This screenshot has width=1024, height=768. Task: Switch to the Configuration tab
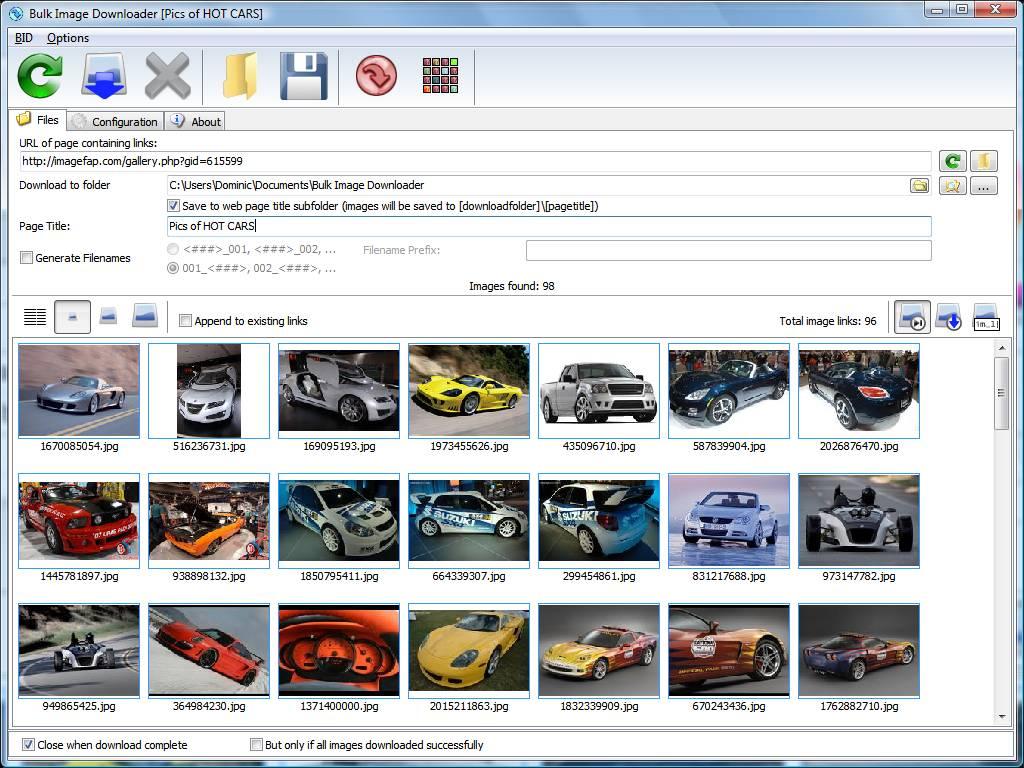[114, 120]
